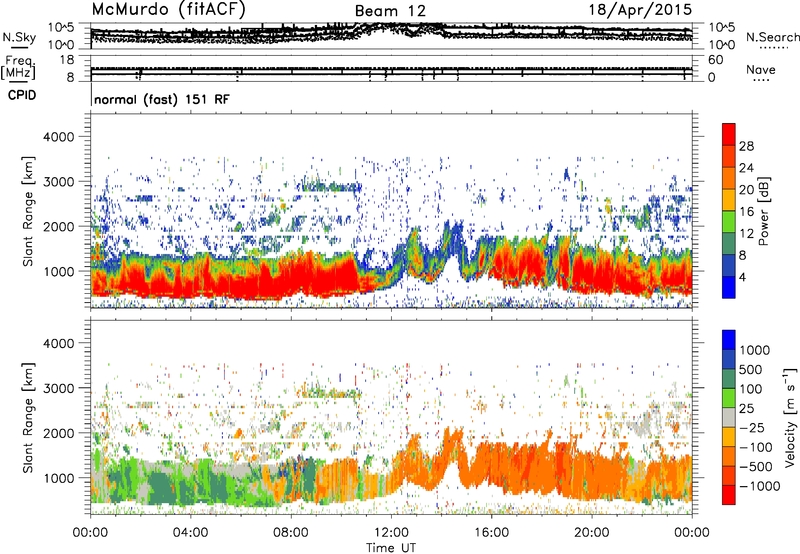The height and width of the screenshot is (554, 800).
Task: Click the 12:00 time axis label
Action: 391,533
